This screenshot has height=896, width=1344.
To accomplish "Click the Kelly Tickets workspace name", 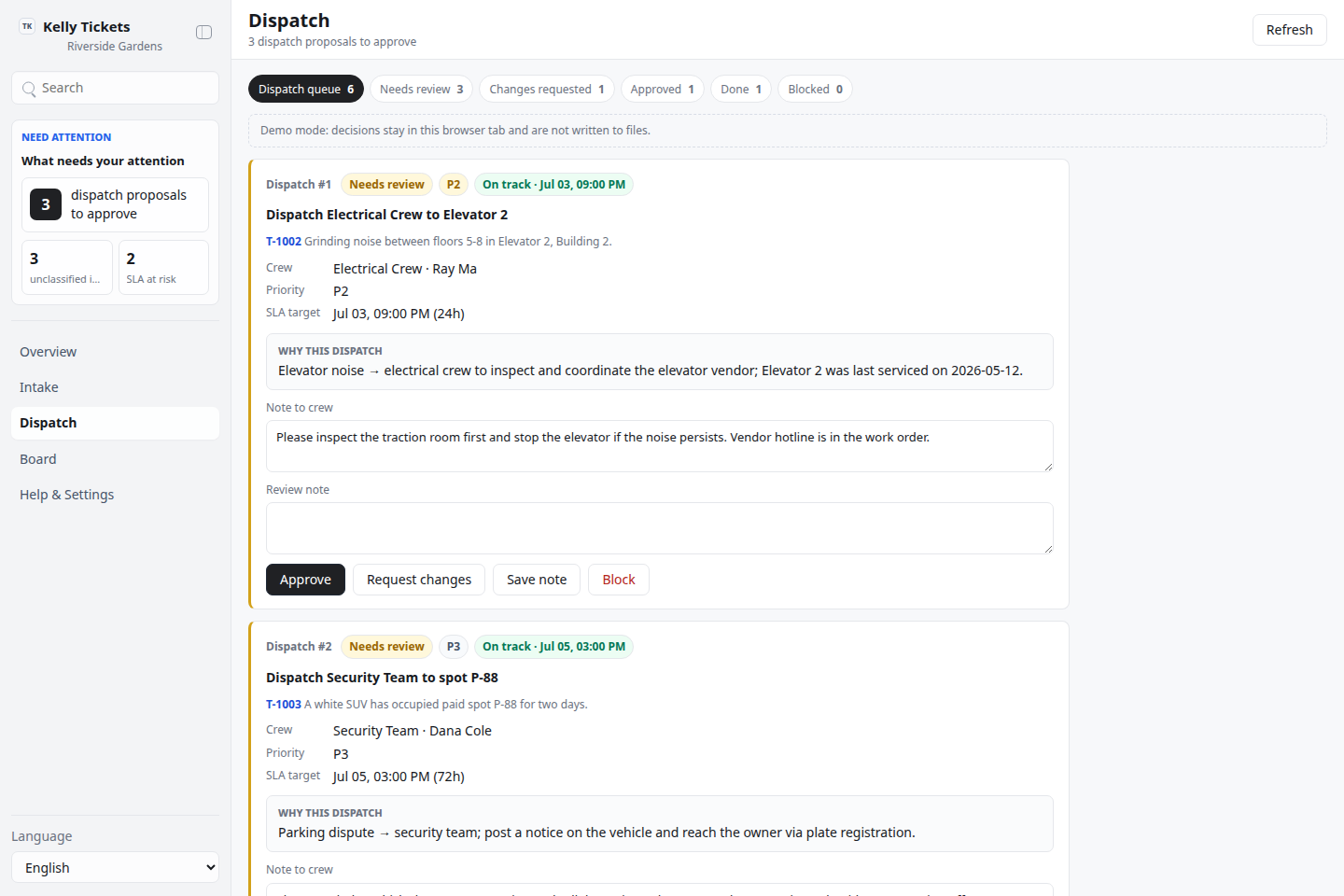I will pyautogui.click(x=87, y=27).
